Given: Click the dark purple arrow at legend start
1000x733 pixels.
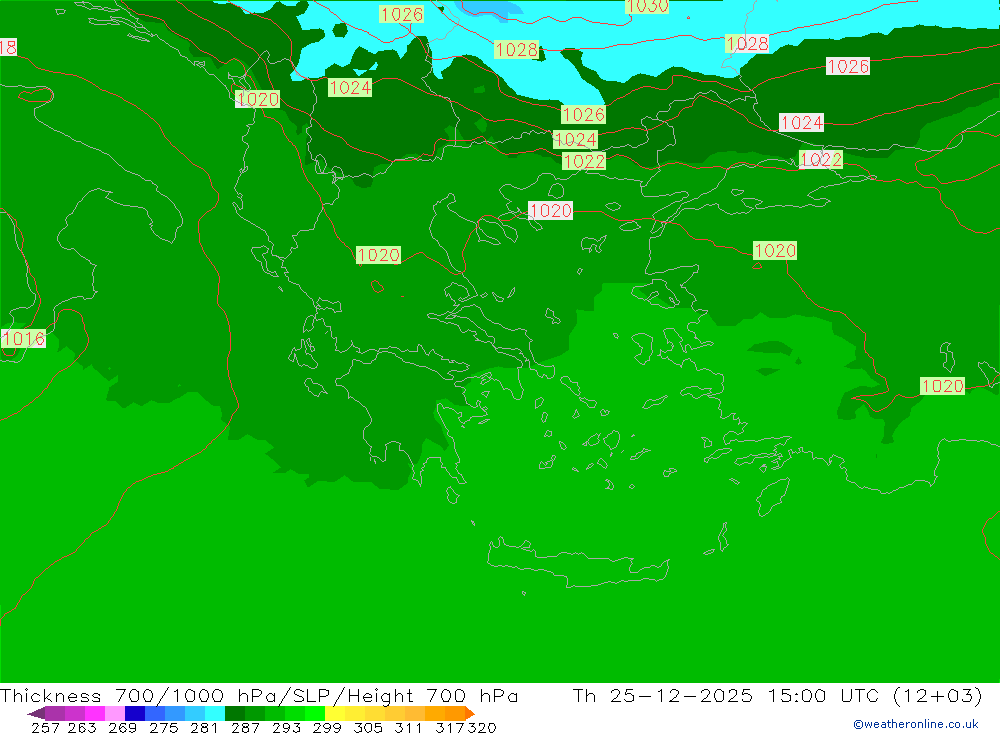Looking at the screenshot, I should [x=36, y=713].
